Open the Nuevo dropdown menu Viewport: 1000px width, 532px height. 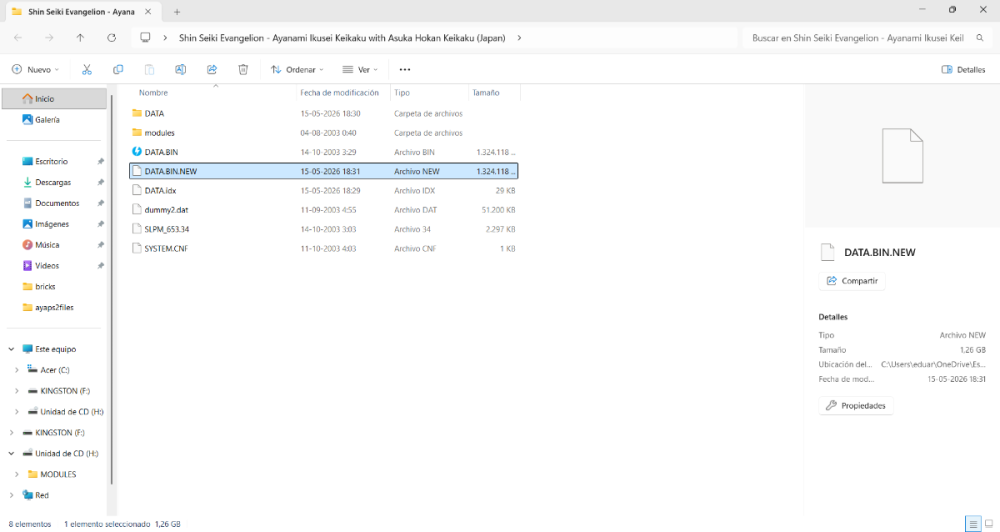(x=36, y=70)
